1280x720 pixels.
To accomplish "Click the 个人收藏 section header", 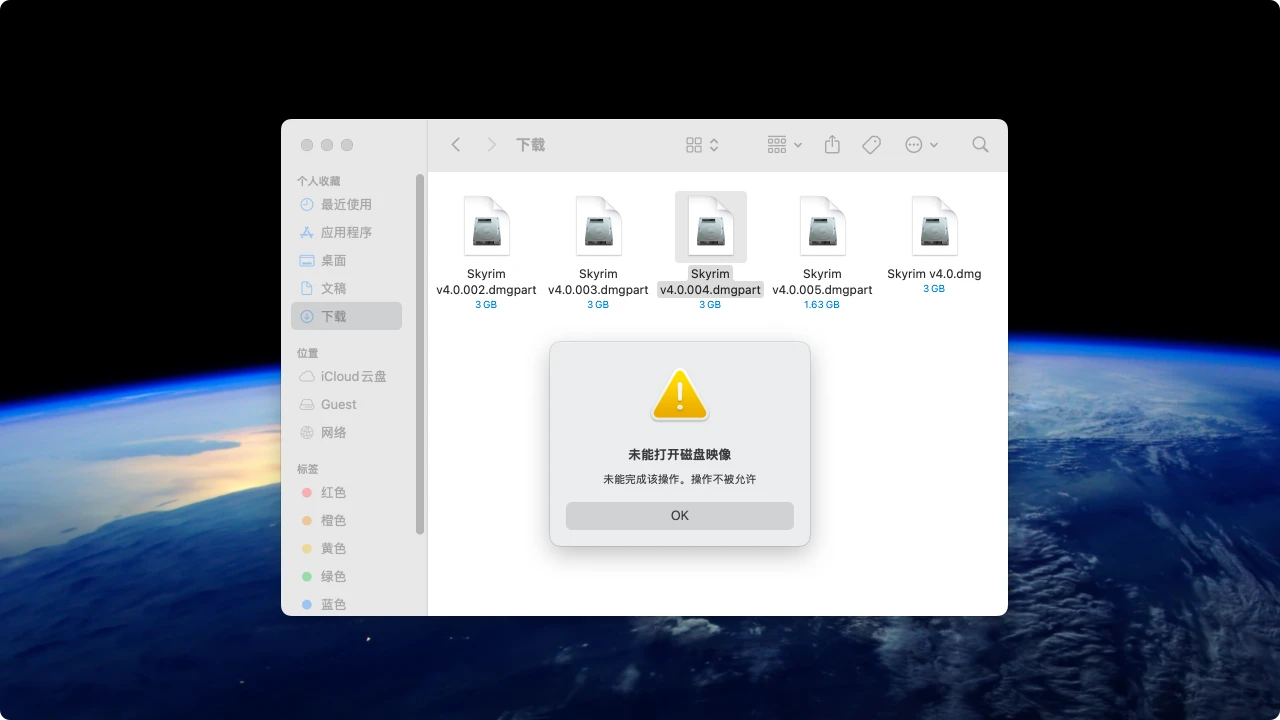I will coord(318,181).
